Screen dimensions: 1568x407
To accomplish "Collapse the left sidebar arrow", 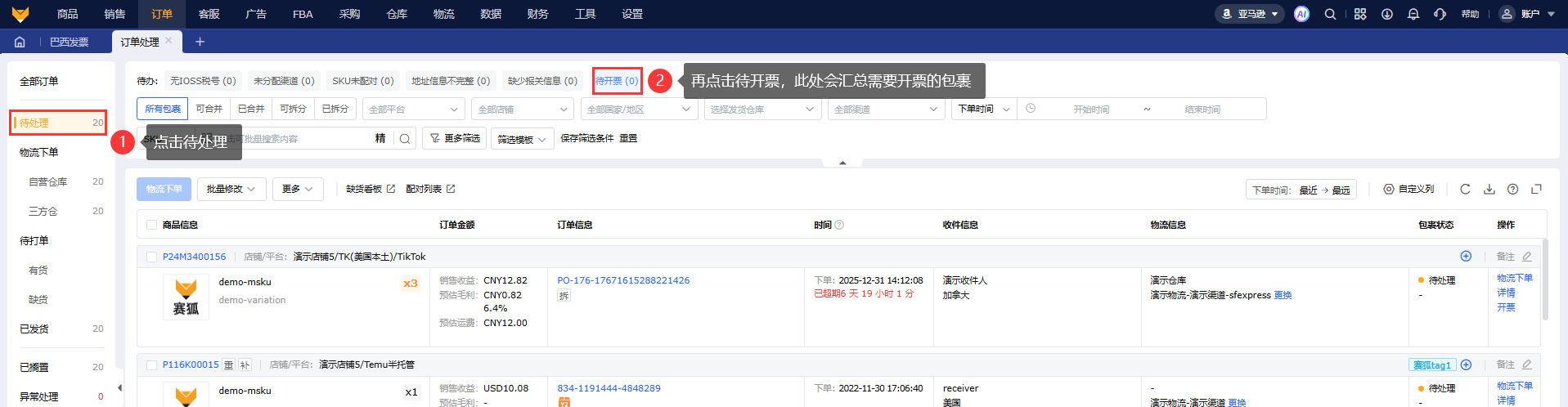I will tap(120, 387).
